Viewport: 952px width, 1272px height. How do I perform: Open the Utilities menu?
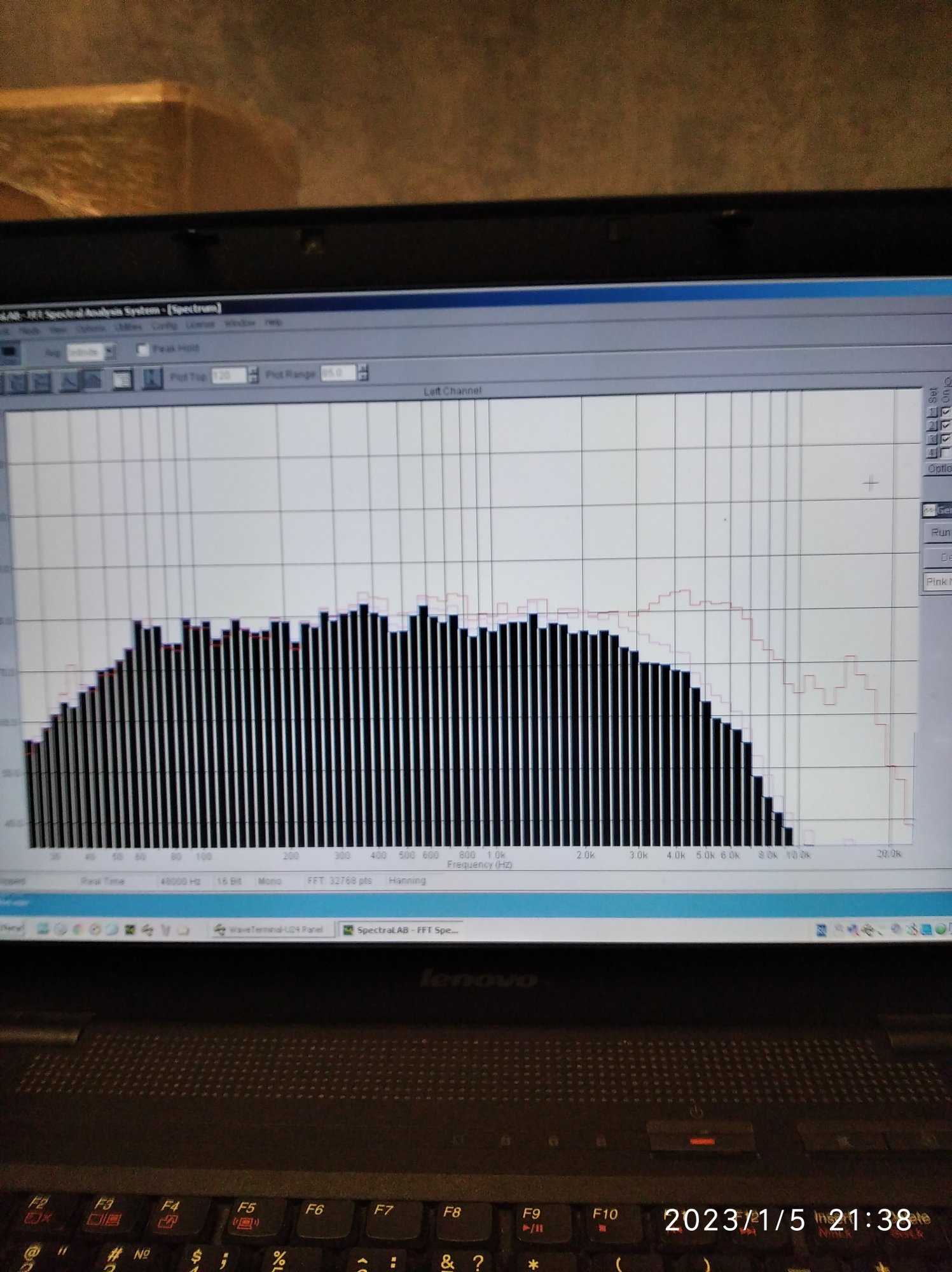tap(129, 327)
